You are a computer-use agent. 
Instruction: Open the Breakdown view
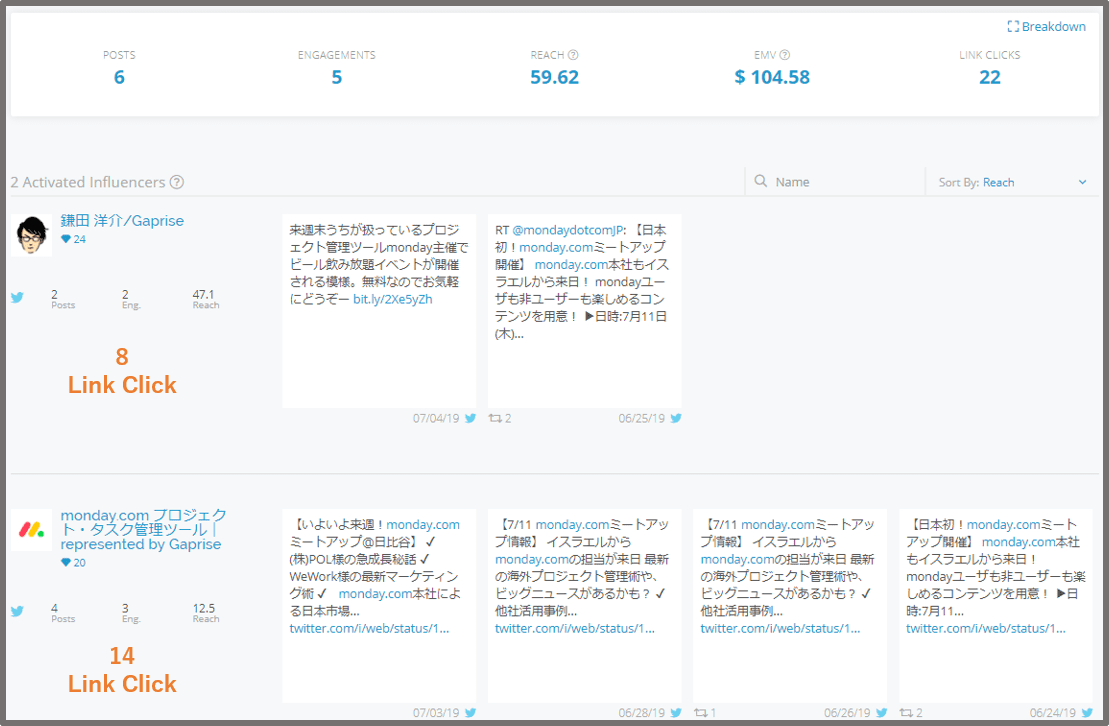(x=1046, y=26)
